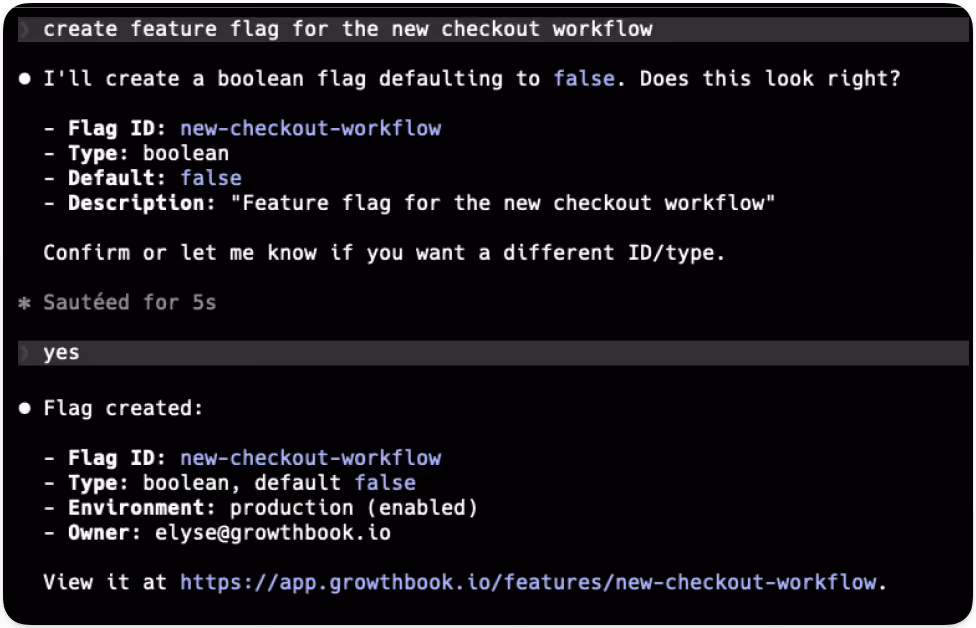
Task: Click the 'Sautéed for 5s' status line
Action: click(x=129, y=302)
